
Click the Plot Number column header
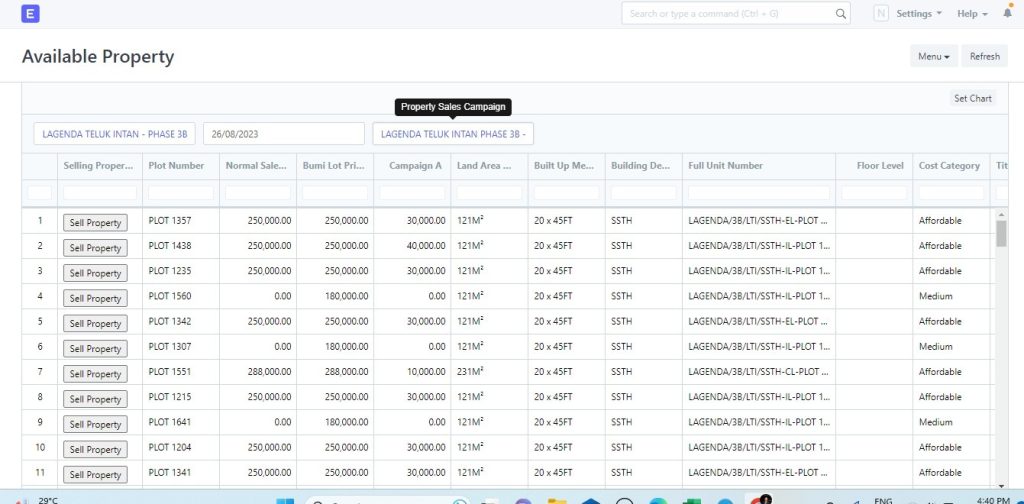(x=177, y=166)
